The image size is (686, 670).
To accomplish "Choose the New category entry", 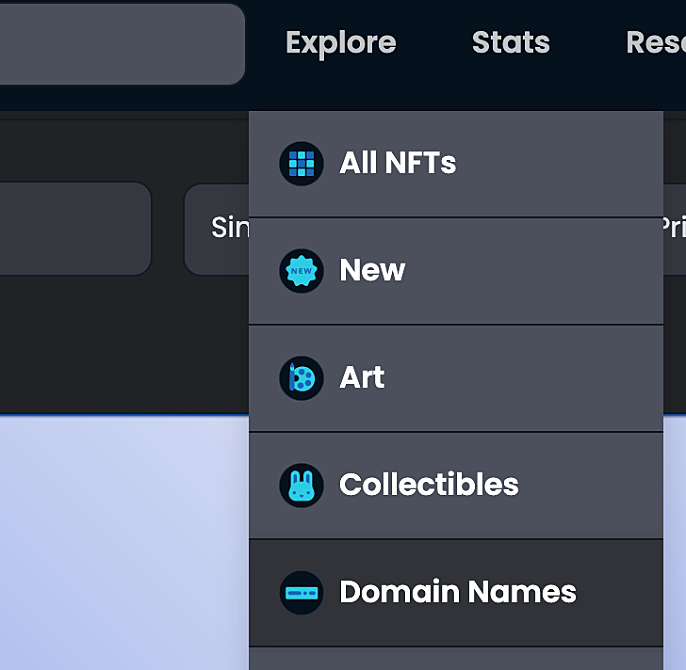I will pyautogui.click(x=456, y=271).
